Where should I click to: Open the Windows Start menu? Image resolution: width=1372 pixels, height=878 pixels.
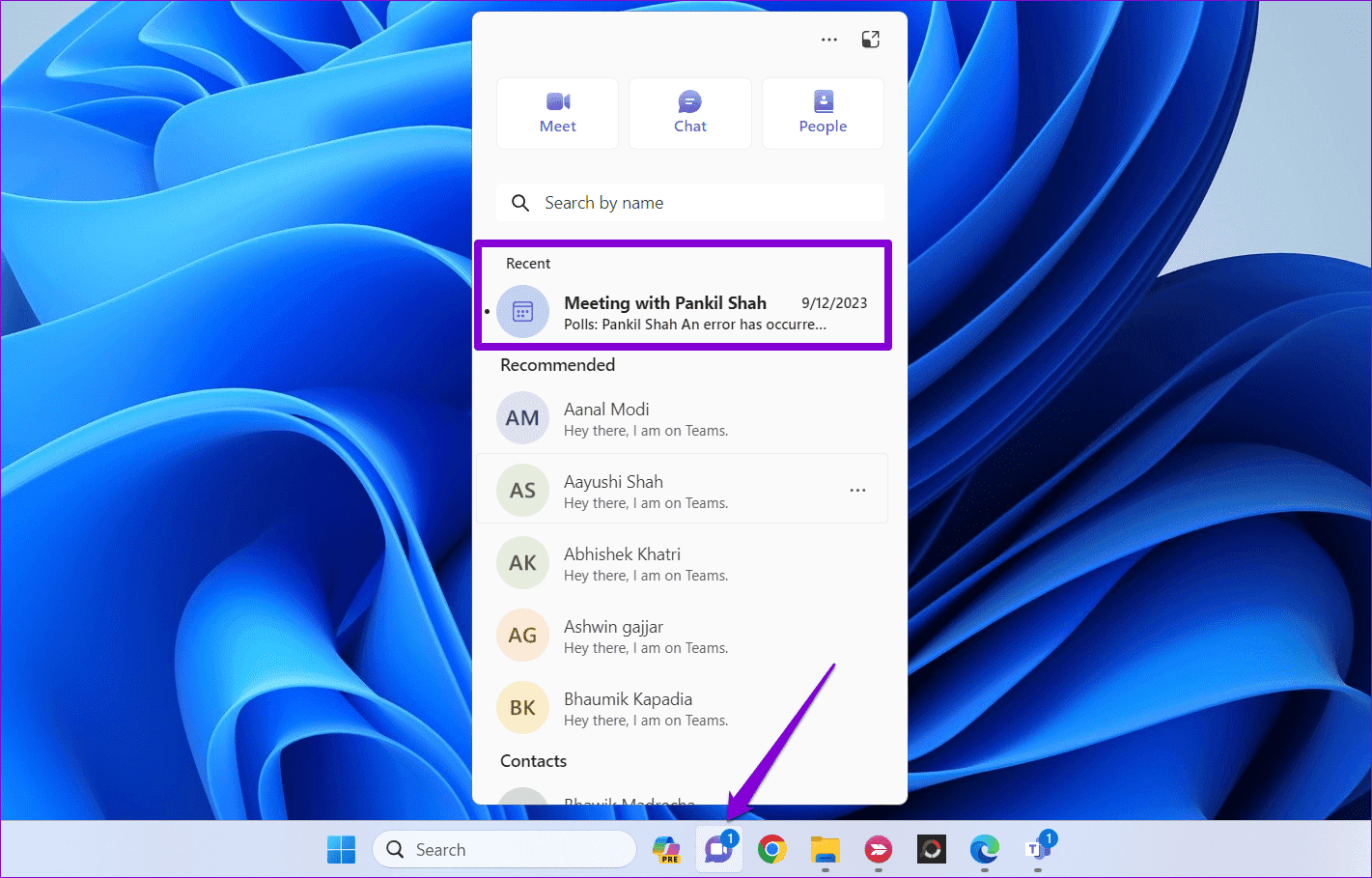click(341, 849)
